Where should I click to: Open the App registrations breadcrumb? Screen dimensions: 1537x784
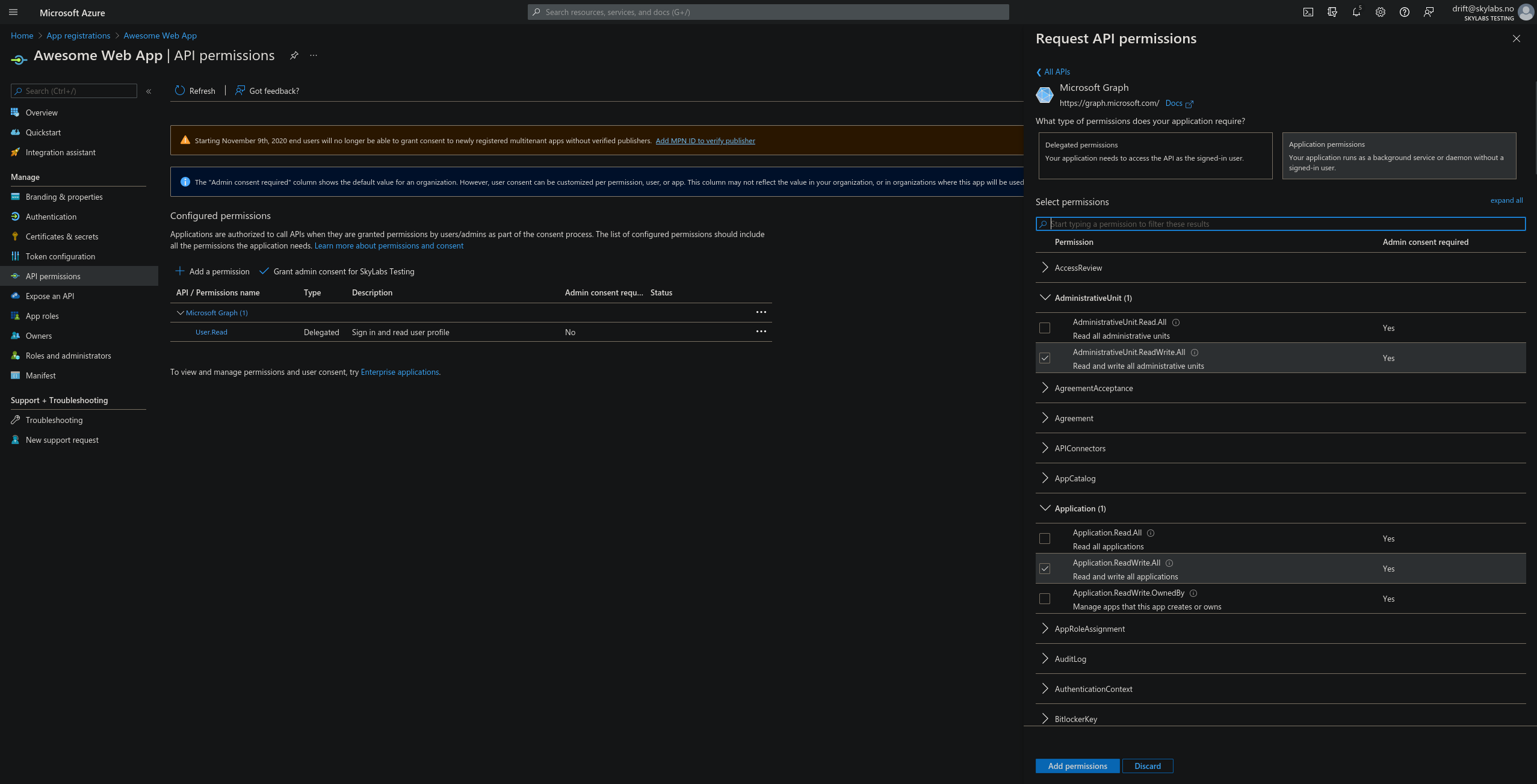click(78, 35)
